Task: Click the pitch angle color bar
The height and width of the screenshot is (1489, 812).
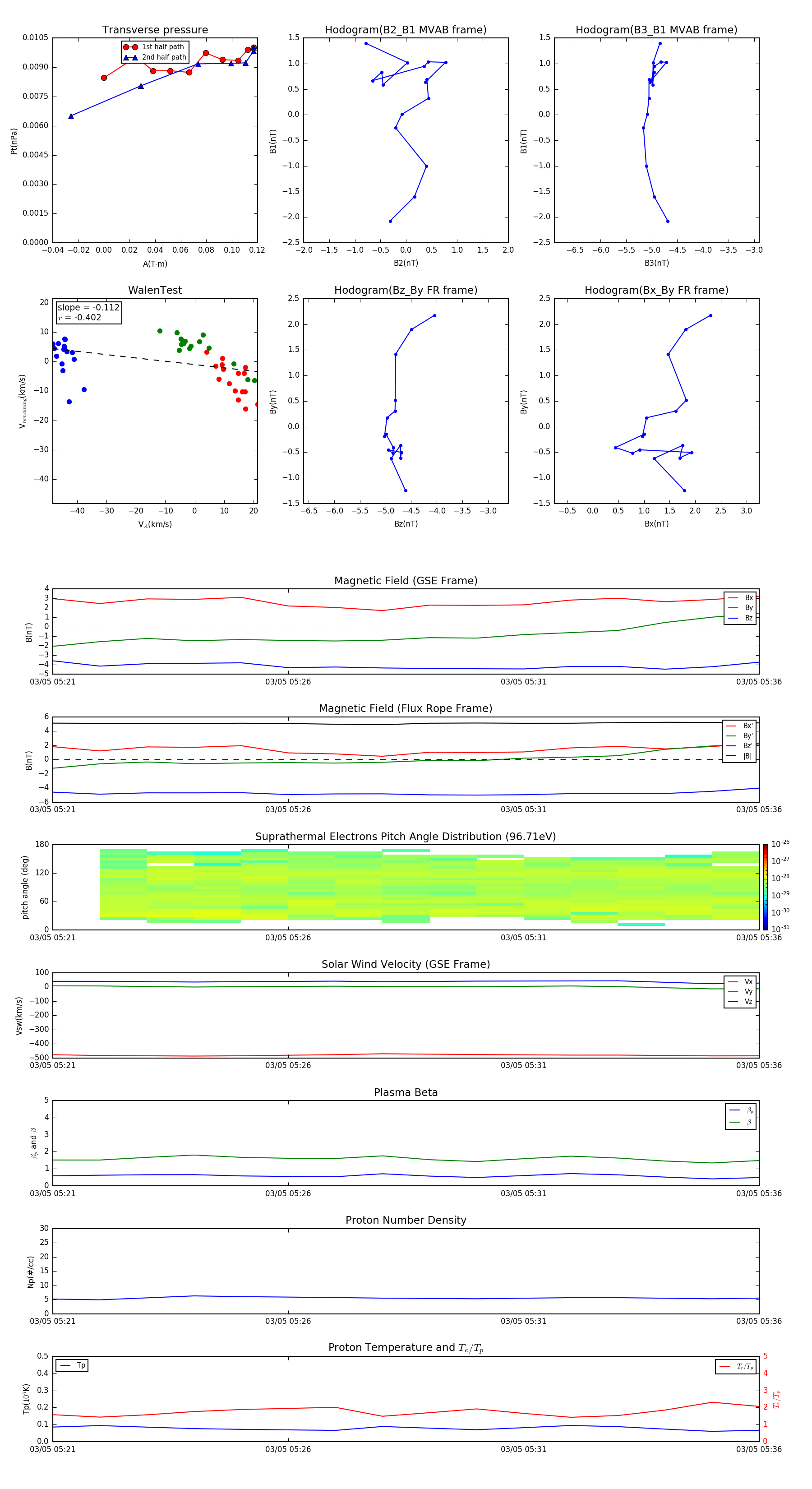Action: [x=765, y=887]
